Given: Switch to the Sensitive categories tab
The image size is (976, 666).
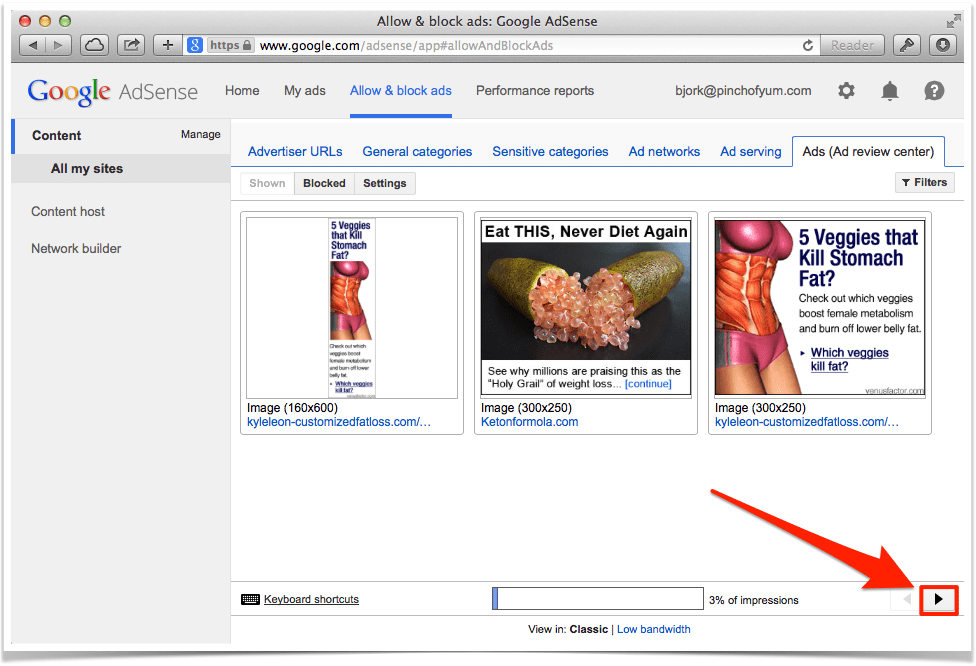Looking at the screenshot, I should [550, 151].
